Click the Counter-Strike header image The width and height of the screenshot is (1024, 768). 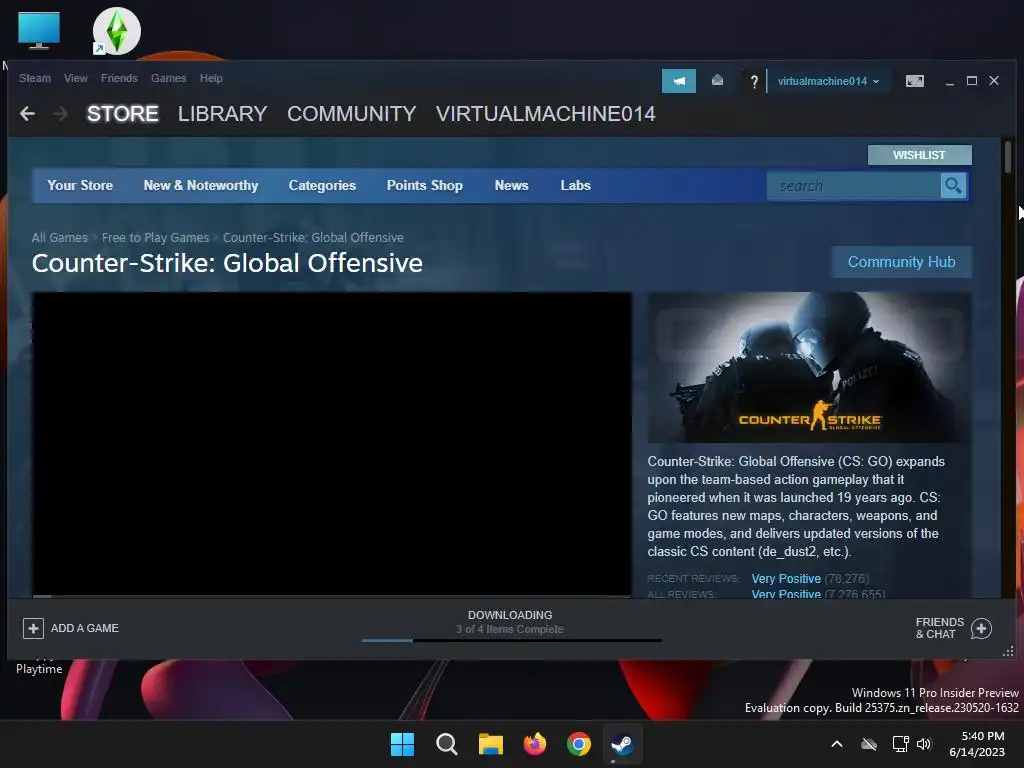[808, 367]
